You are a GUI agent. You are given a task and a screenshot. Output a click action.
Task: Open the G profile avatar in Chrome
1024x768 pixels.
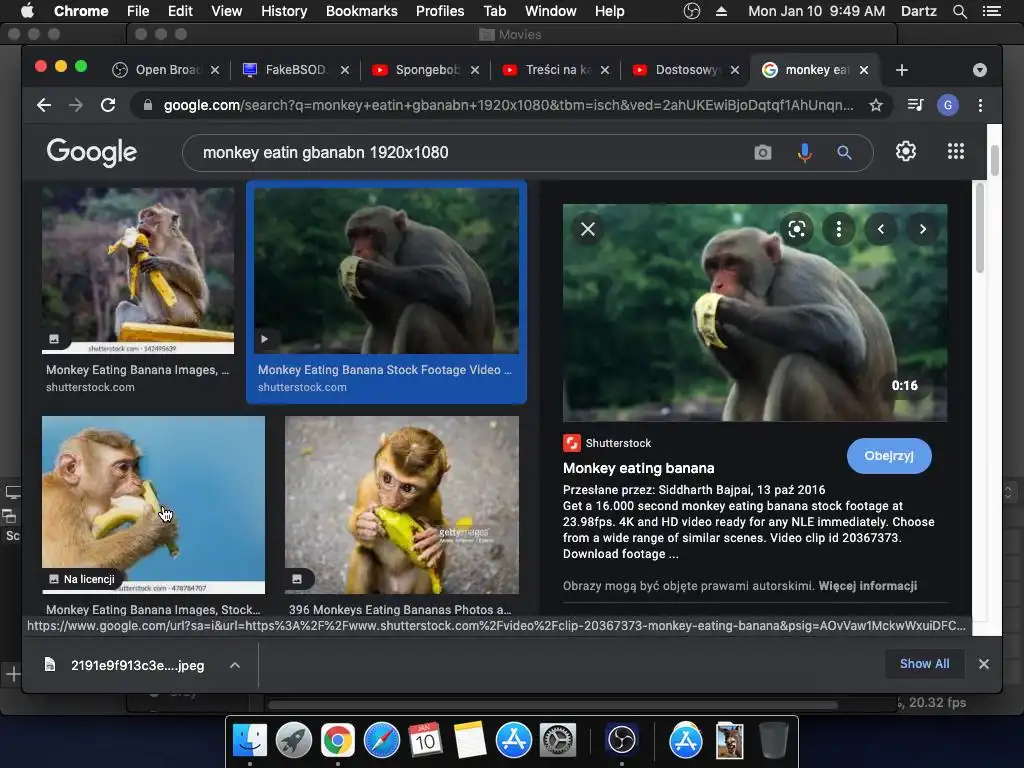pos(948,105)
